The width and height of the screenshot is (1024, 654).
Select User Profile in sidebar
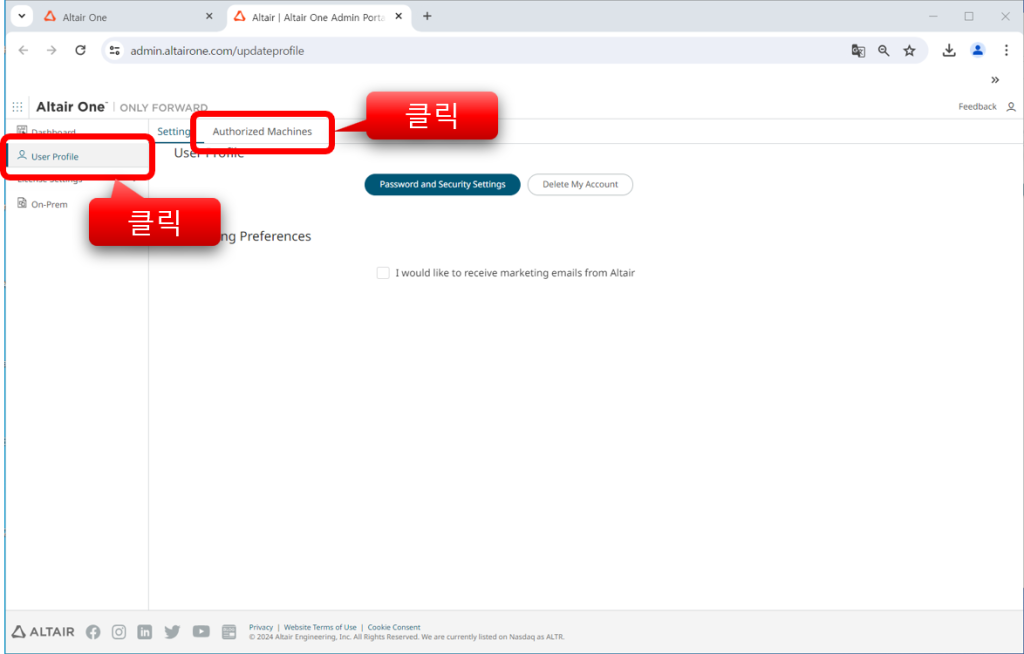click(77, 156)
